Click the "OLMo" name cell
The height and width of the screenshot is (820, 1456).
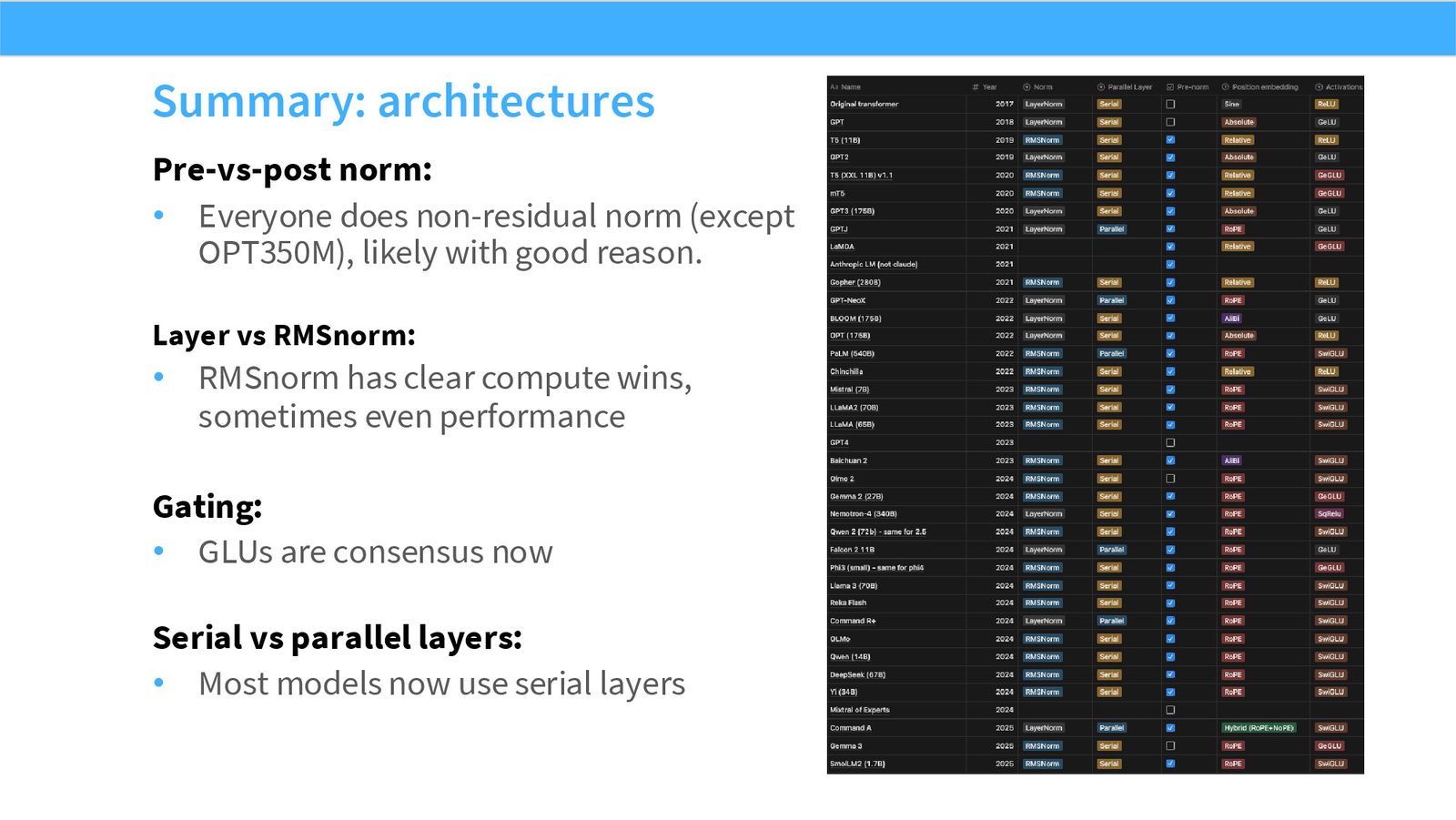(840, 639)
